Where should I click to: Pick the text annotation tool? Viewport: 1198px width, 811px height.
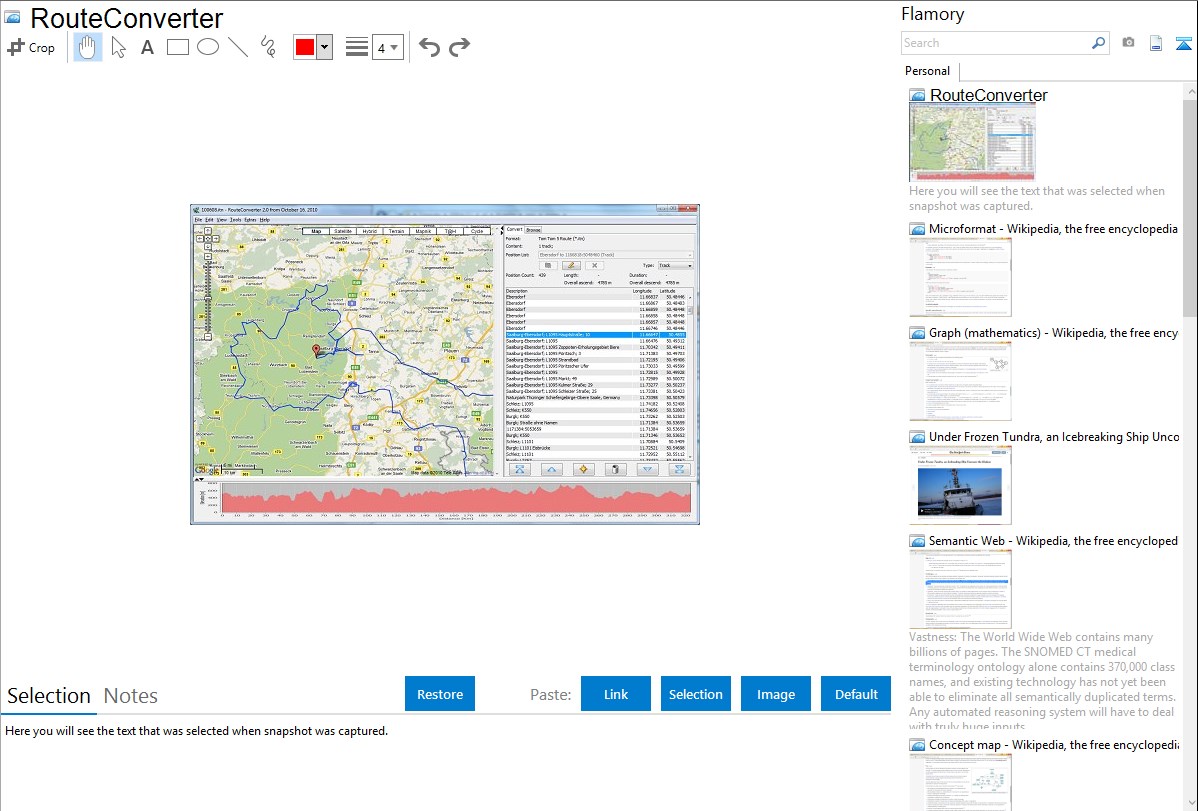[x=147, y=47]
